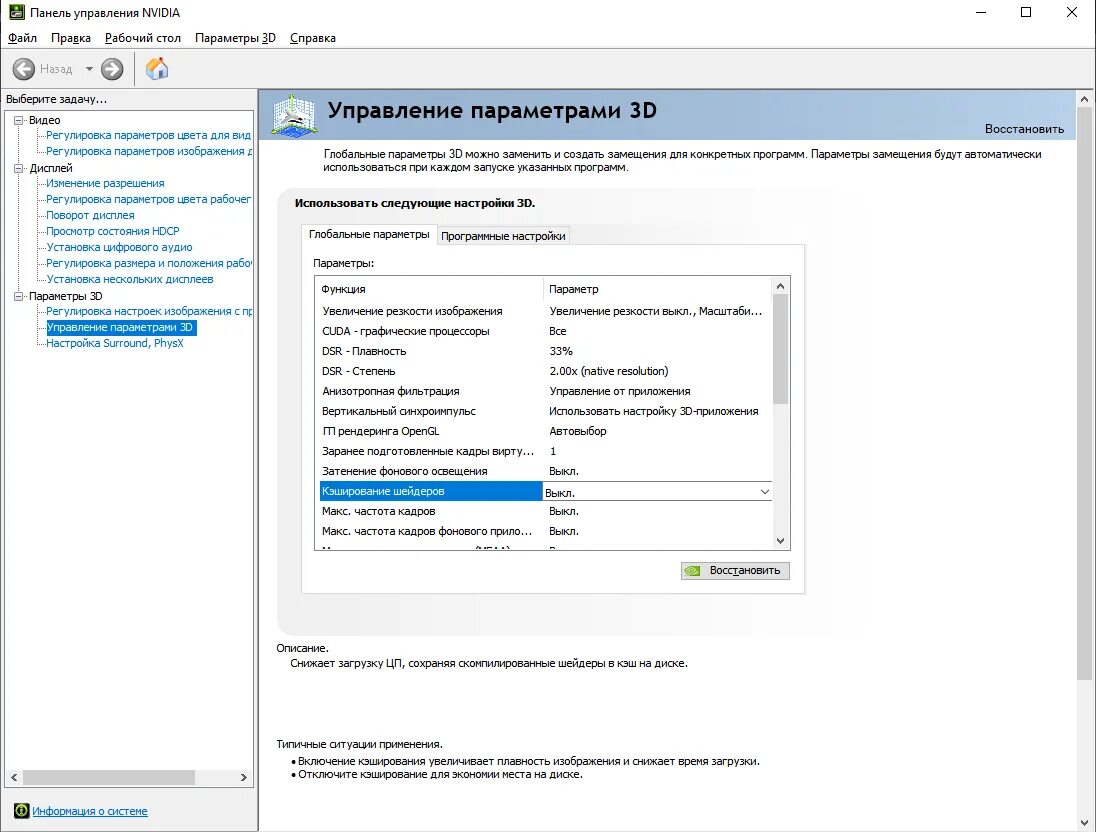Switch to Глобальные параметры tab
1096x832 pixels.
[369, 234]
